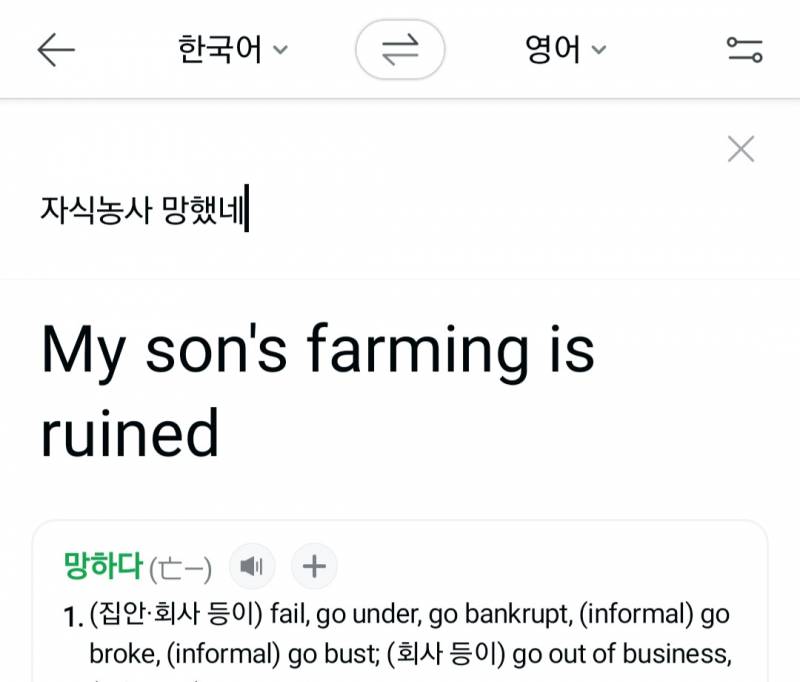Select the 망하다 dictionary headword
The width and height of the screenshot is (800, 682).
pyautogui.click(x=103, y=566)
